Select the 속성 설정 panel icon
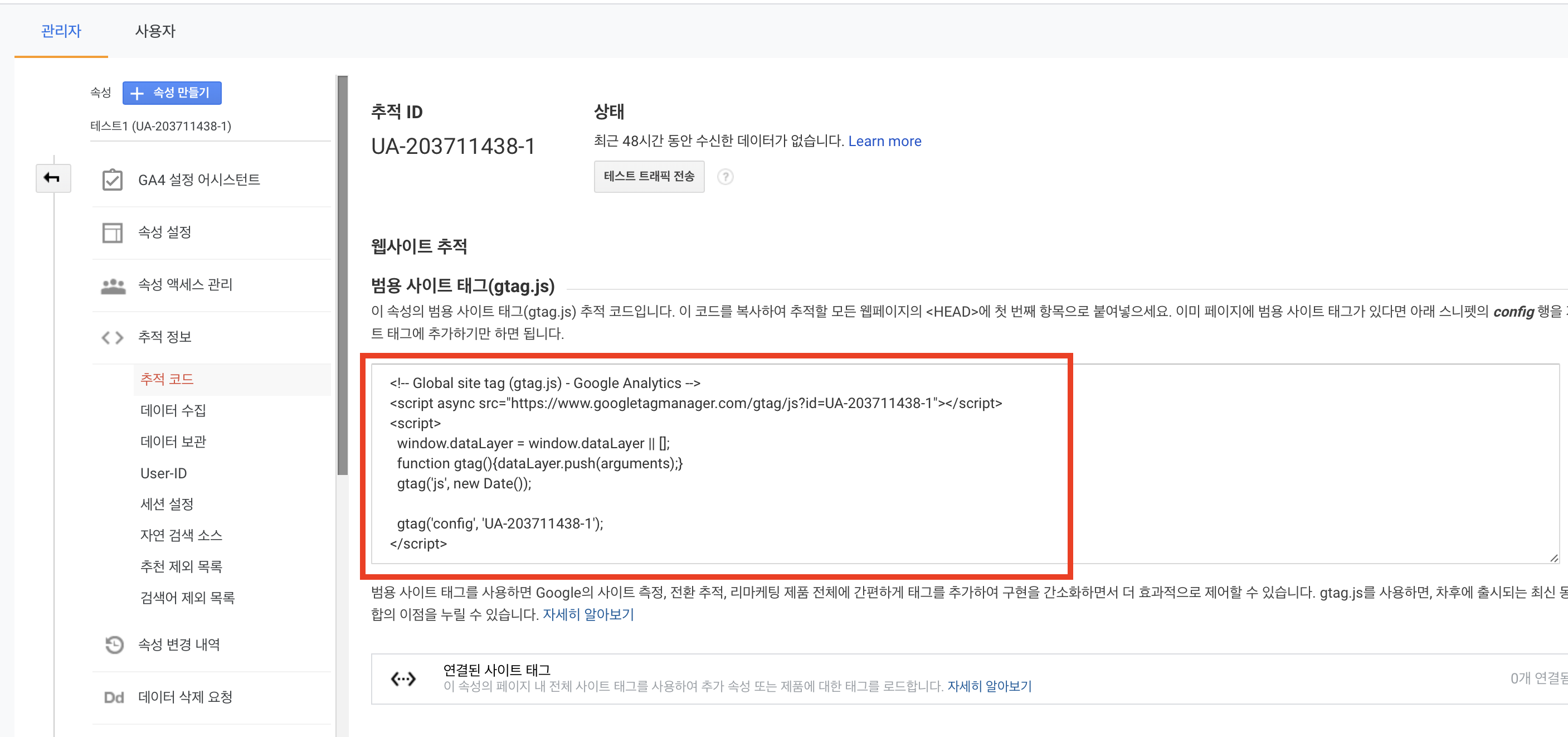This screenshot has width=1568, height=737. pos(113,232)
